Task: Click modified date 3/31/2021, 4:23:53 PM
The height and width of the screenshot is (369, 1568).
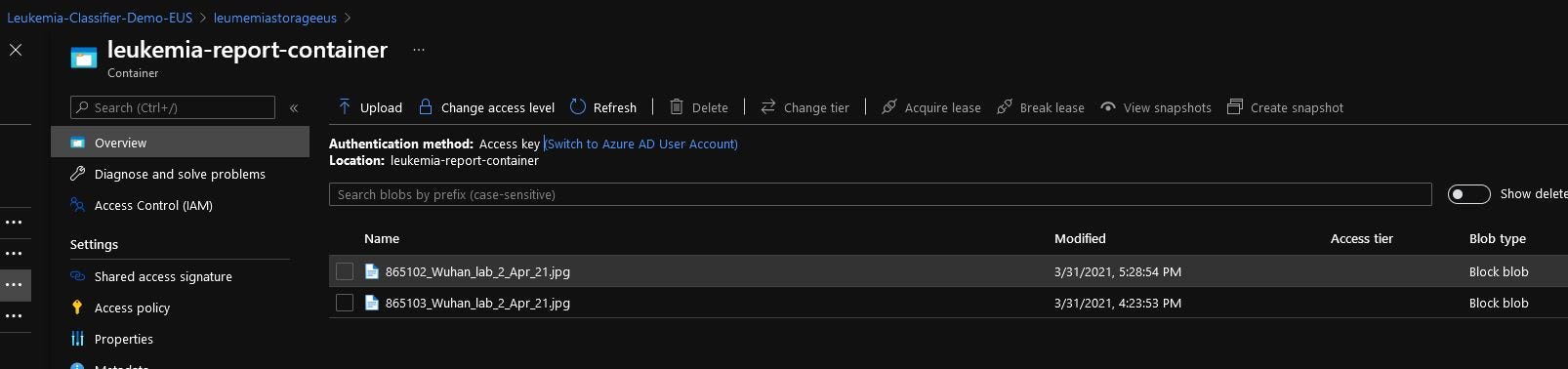Action: coord(1118,303)
